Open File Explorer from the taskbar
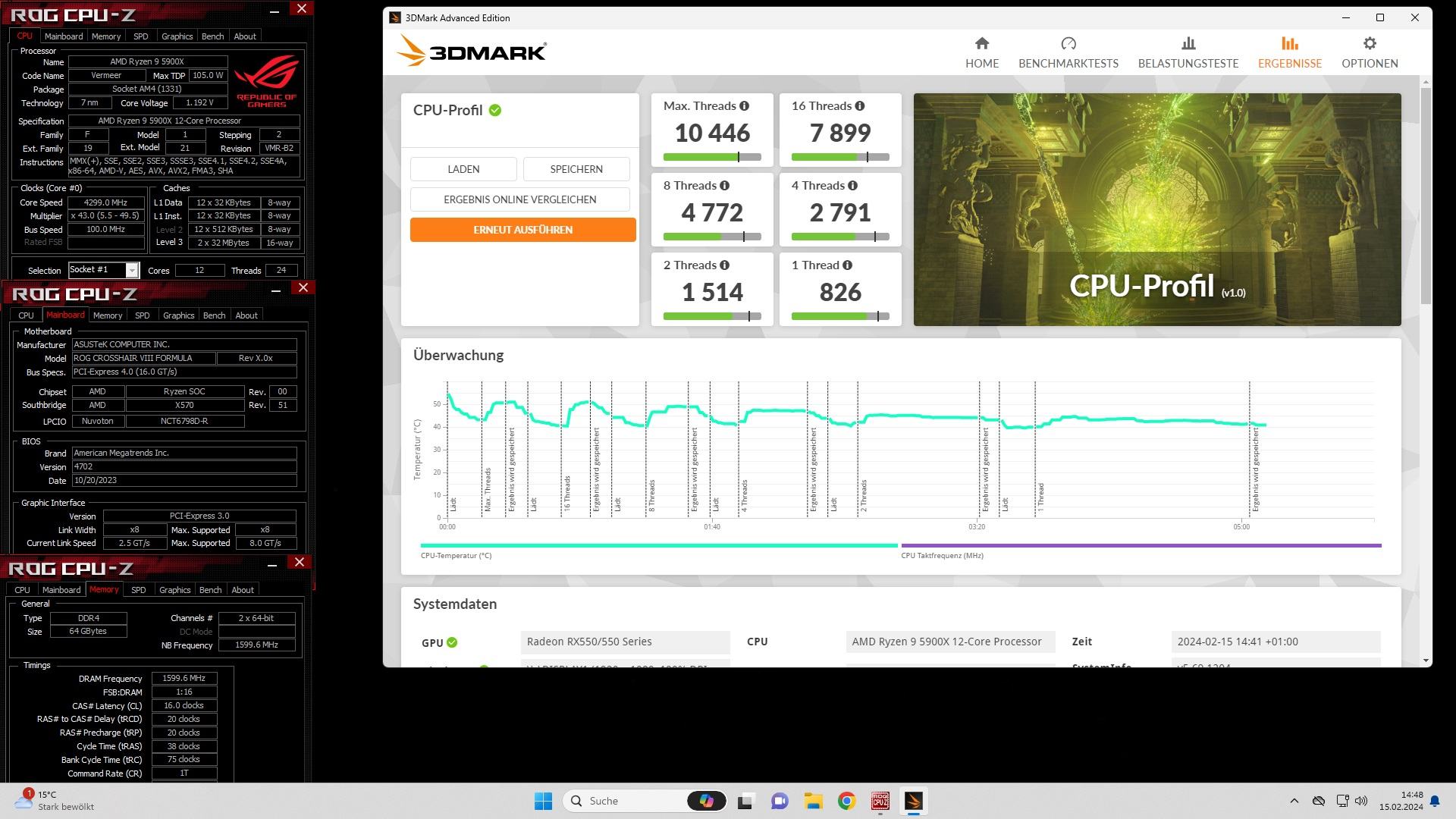The image size is (1456, 819). tap(813, 801)
